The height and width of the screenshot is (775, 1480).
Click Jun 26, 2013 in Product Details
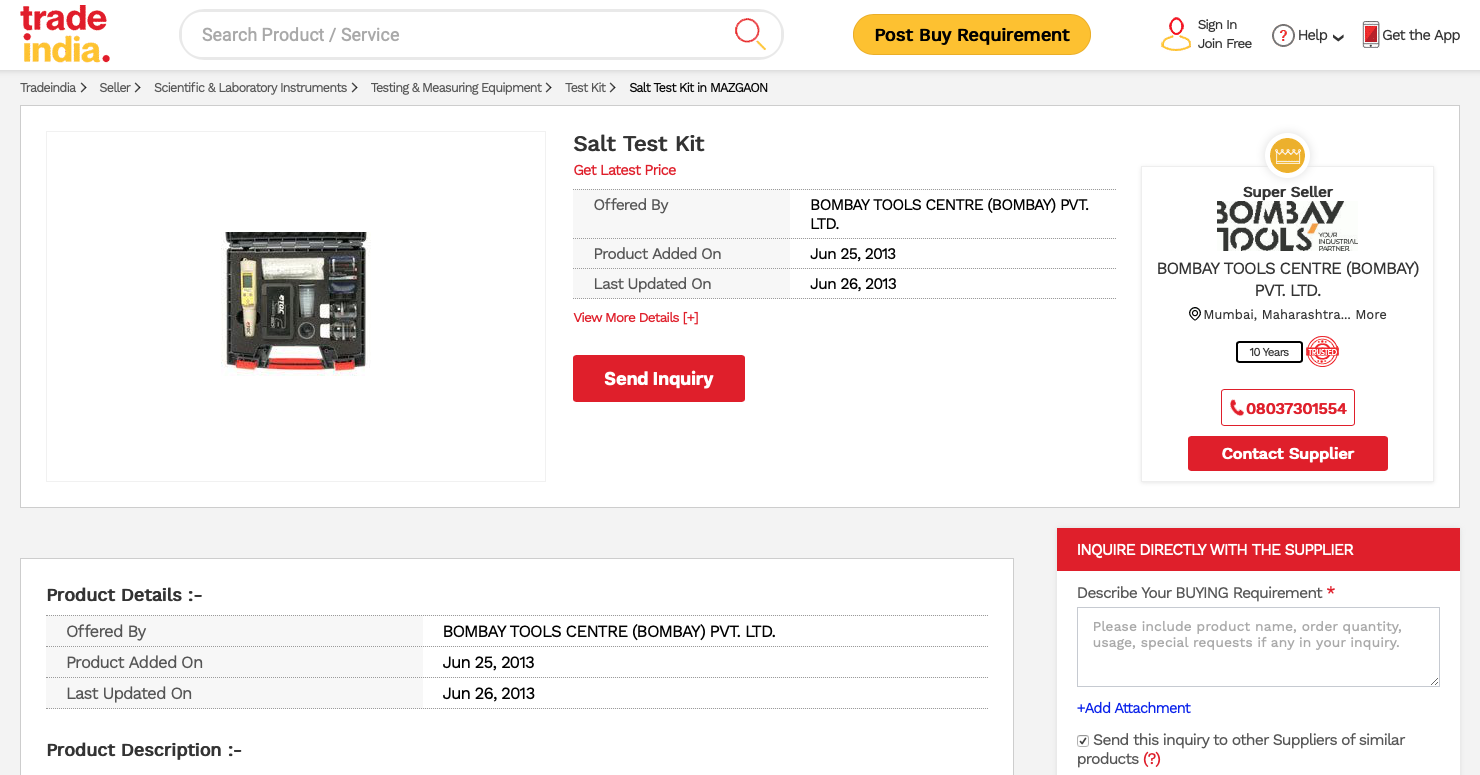point(489,693)
